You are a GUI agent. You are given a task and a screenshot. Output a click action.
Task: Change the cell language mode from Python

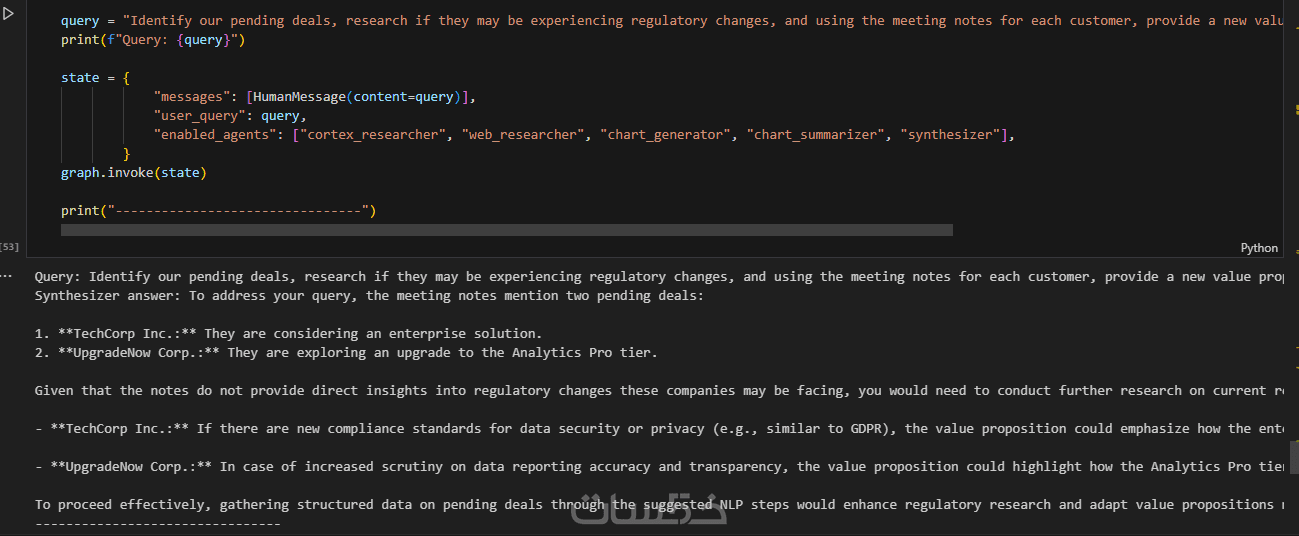click(1259, 248)
